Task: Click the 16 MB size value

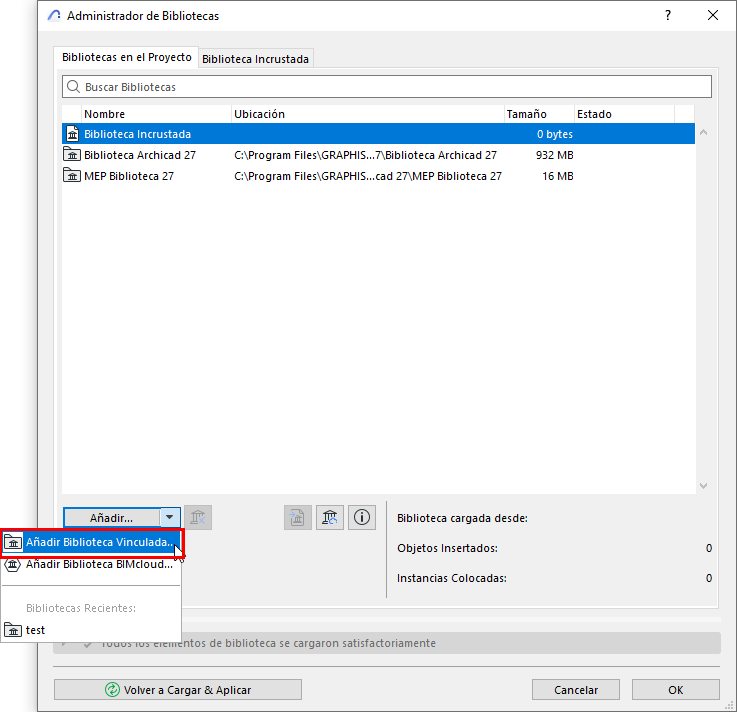Action: coord(558,176)
